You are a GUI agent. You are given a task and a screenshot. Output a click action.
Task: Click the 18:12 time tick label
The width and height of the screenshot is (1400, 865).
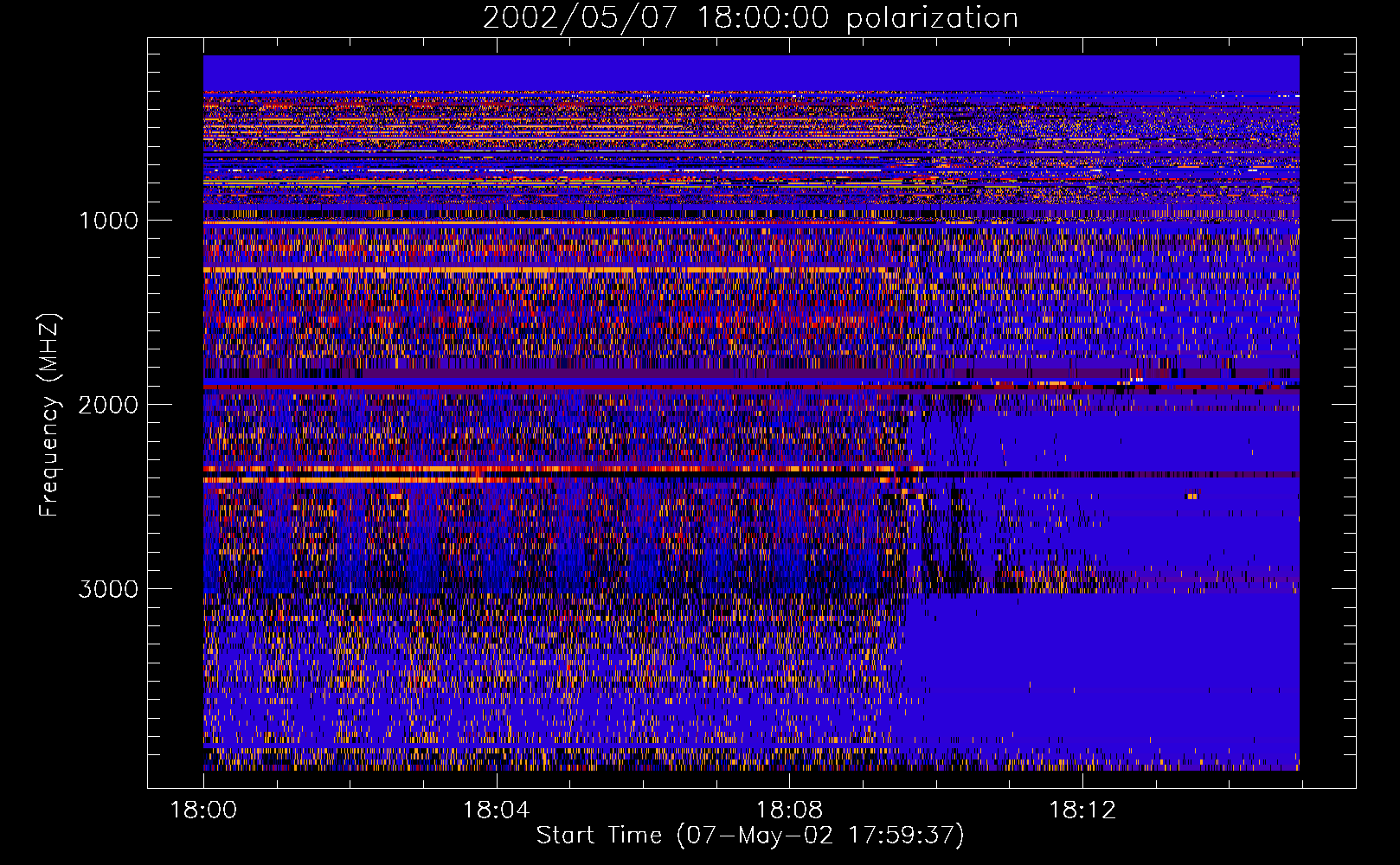1082,811
